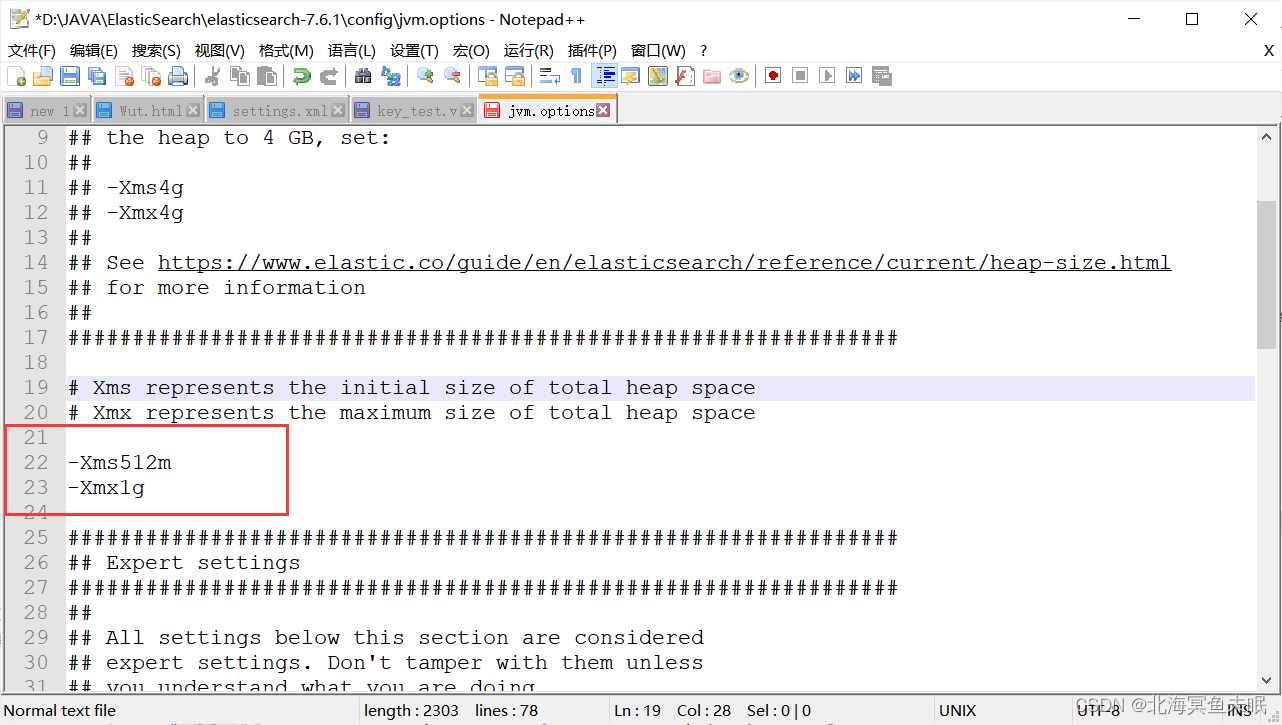1282x725 pixels.
Task: Click the Stop recording macro button
Action: pyautogui.click(x=800, y=76)
